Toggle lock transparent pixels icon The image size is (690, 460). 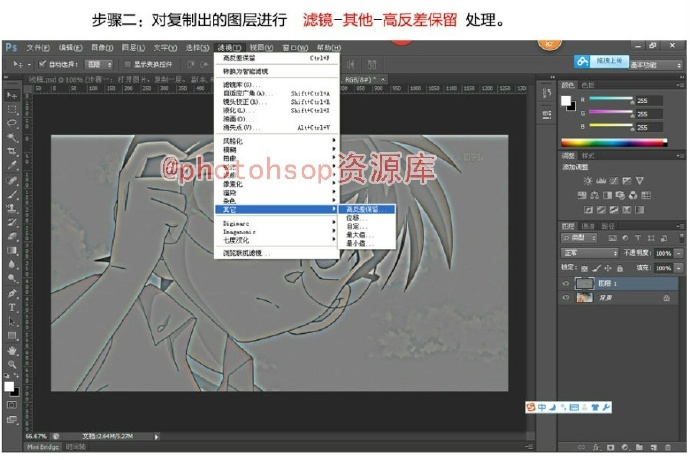584,268
